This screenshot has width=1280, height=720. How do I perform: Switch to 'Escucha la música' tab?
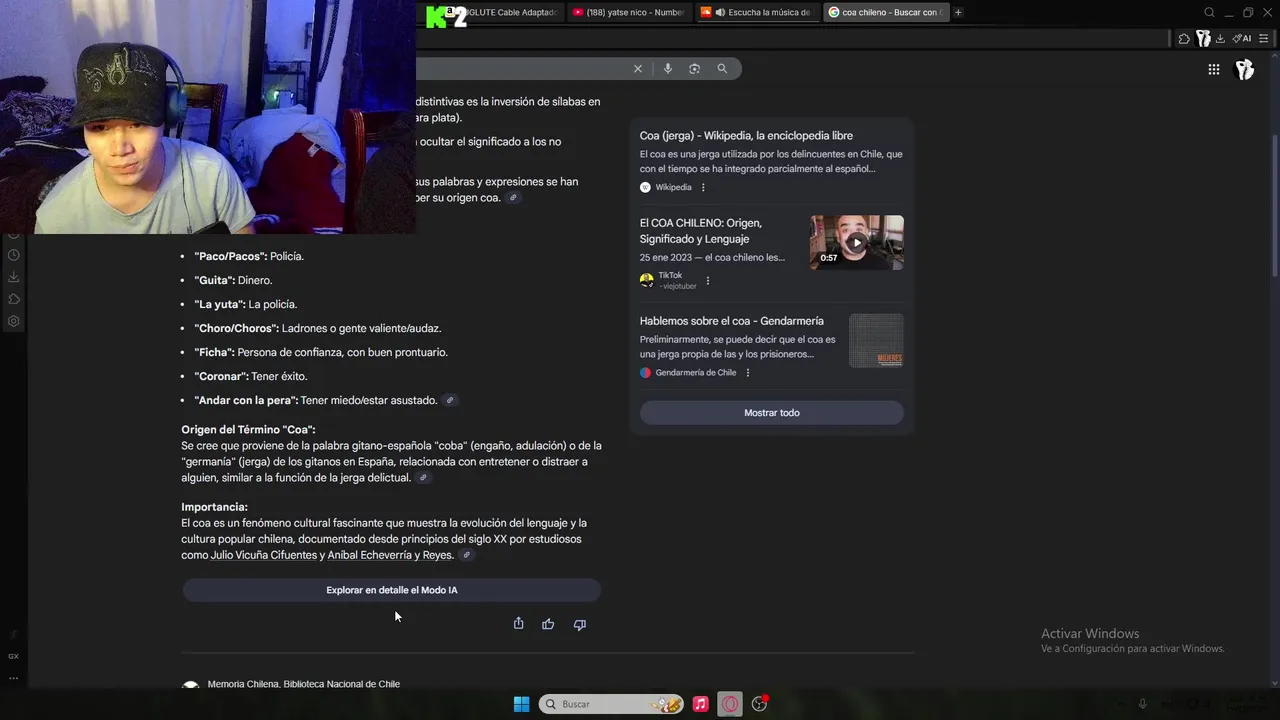click(x=756, y=12)
